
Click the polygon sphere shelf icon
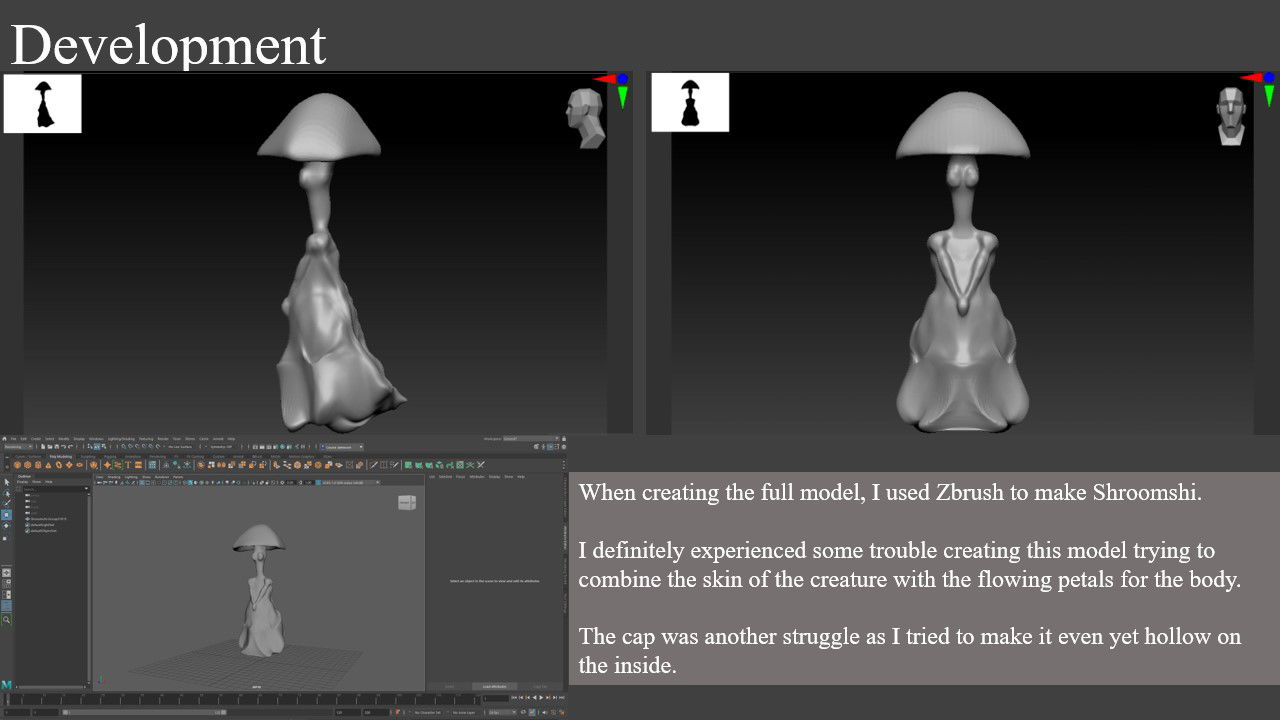click(x=17, y=465)
